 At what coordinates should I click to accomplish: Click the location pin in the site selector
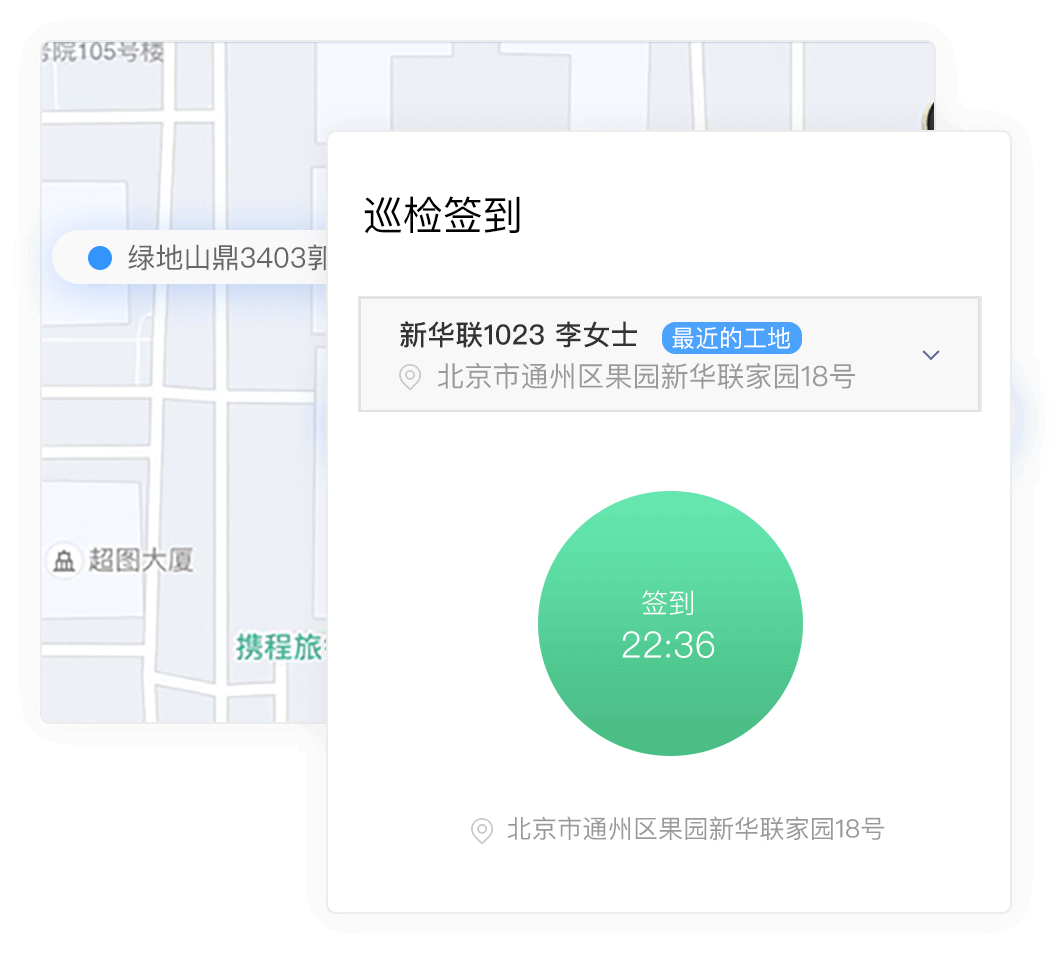[410, 377]
